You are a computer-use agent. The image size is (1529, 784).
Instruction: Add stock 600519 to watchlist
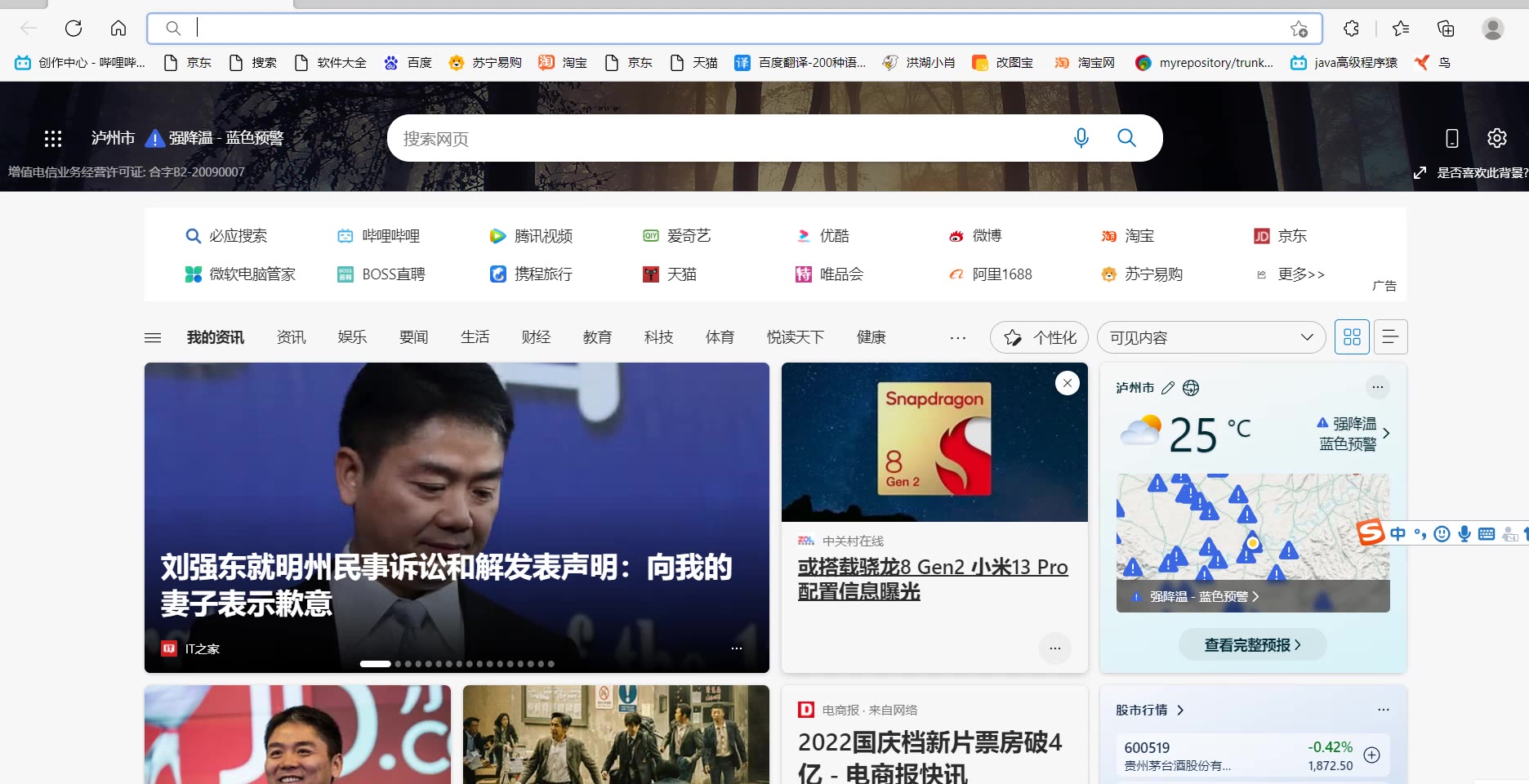tap(1372, 755)
